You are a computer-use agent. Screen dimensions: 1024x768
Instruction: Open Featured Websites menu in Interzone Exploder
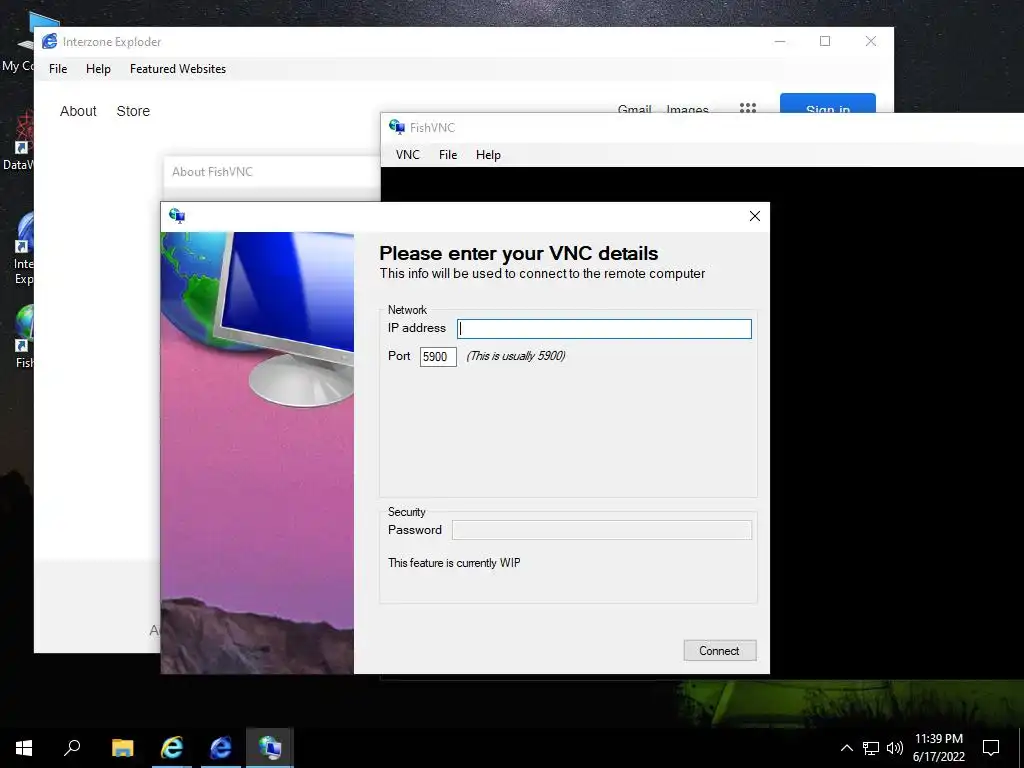[178, 69]
